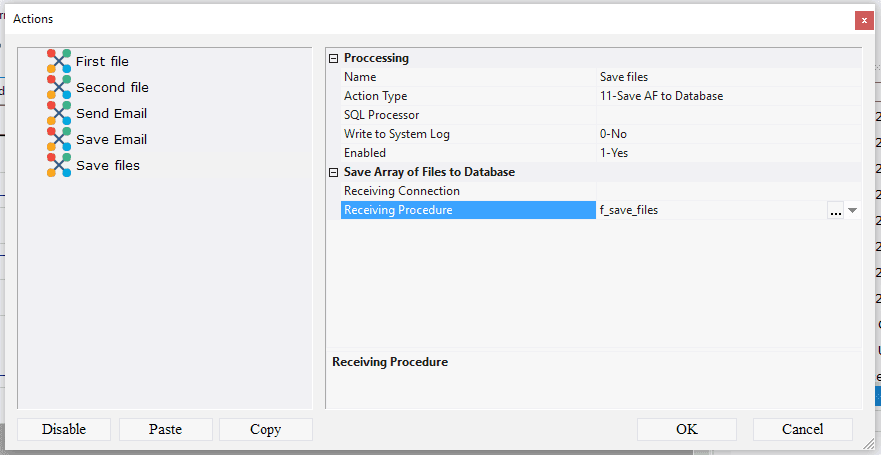Click the Save Email action icon
Viewport: 881px width, 455px height.
[x=59, y=139]
